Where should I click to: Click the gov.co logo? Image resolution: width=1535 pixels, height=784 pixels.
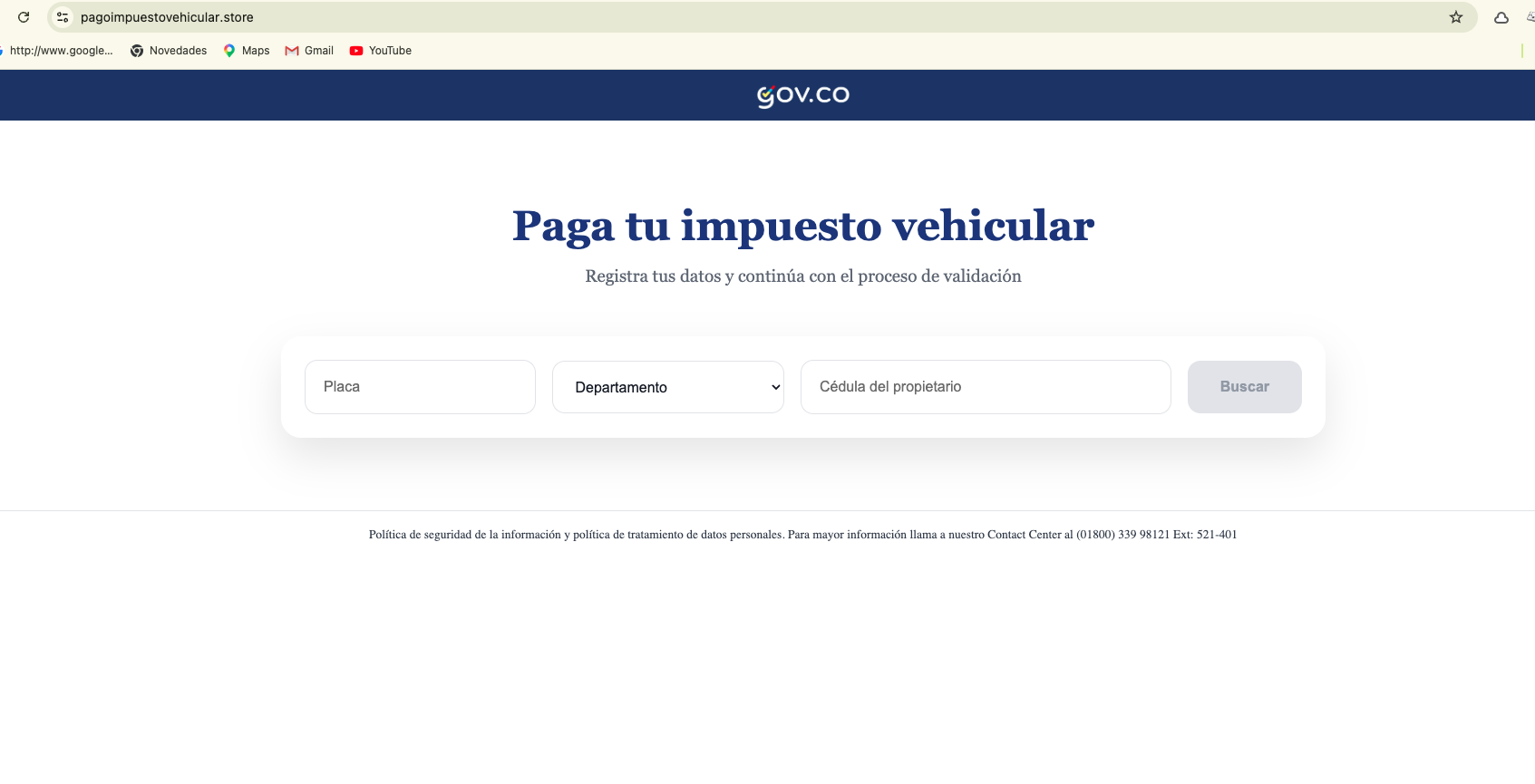click(x=803, y=95)
